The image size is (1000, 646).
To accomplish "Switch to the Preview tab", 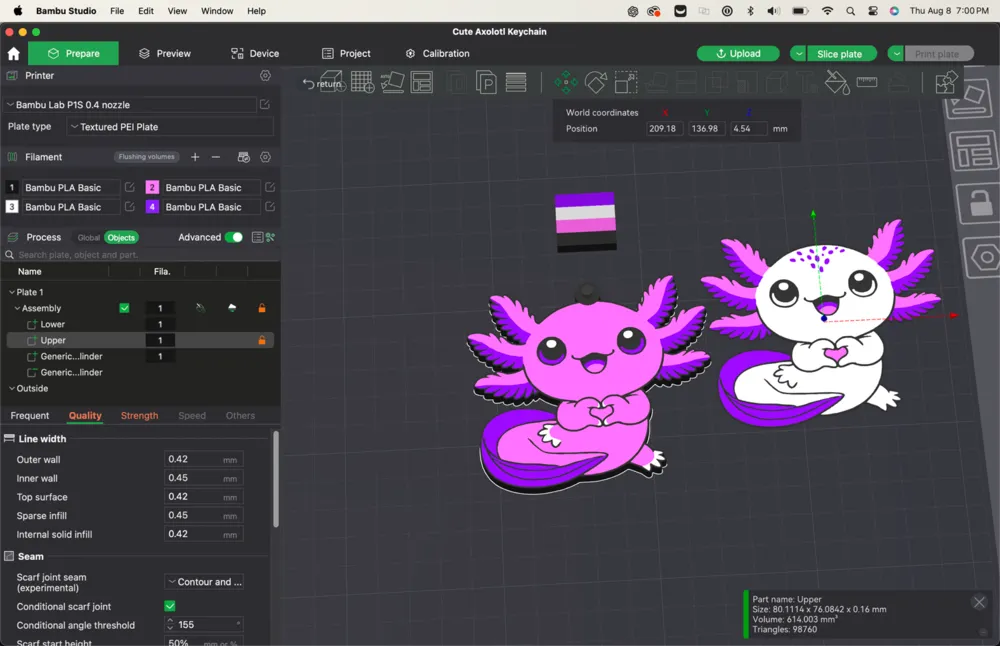I will pos(164,53).
